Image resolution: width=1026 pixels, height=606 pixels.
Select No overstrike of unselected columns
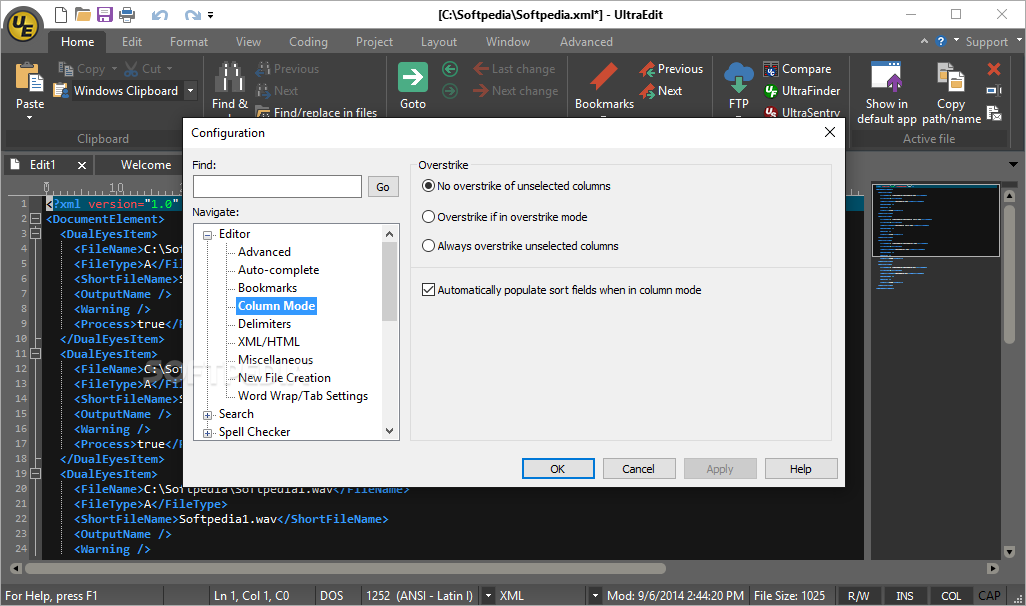tap(516, 186)
